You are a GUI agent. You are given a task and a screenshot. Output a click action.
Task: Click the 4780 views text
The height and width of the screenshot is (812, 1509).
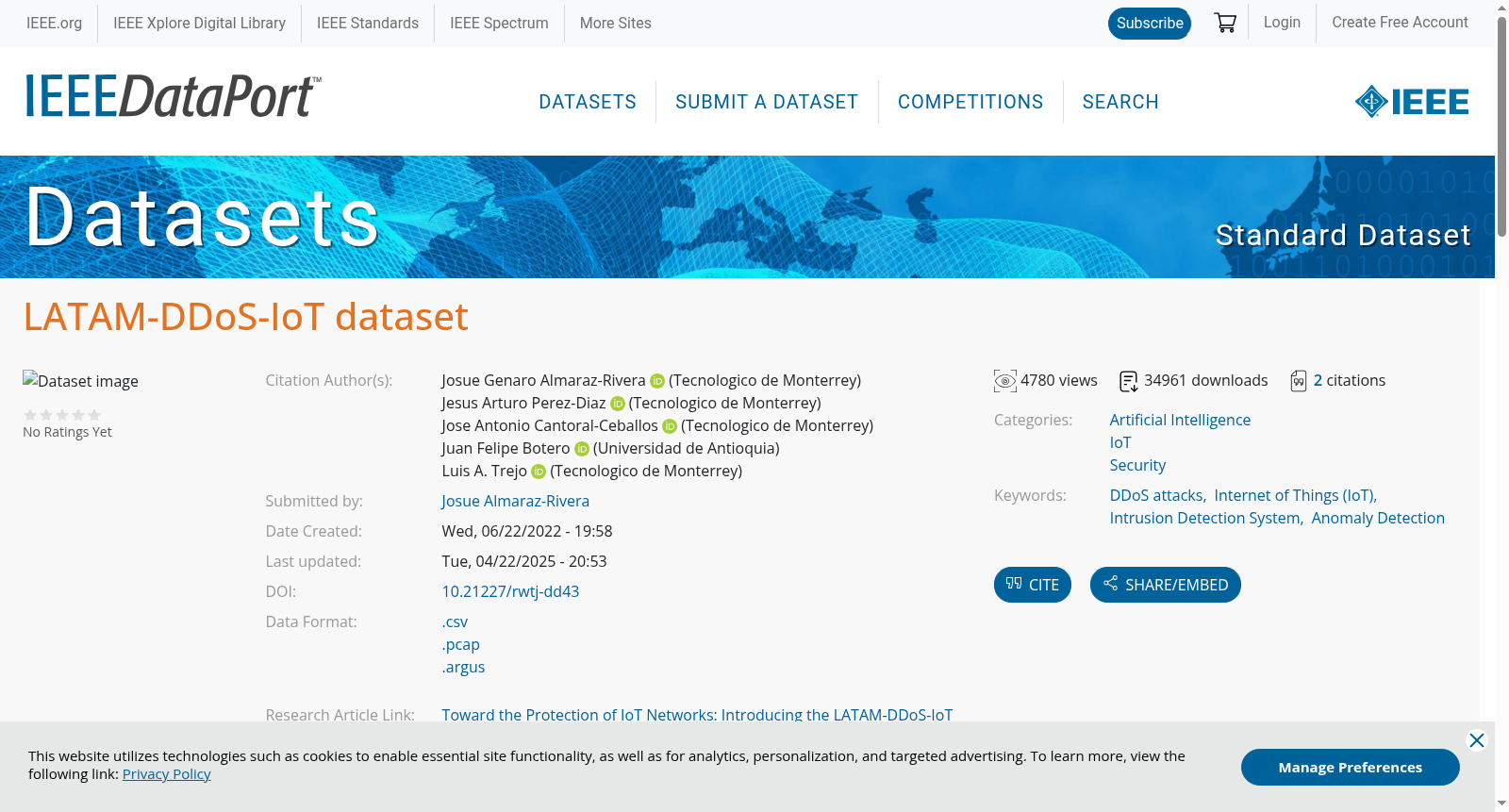(1059, 381)
